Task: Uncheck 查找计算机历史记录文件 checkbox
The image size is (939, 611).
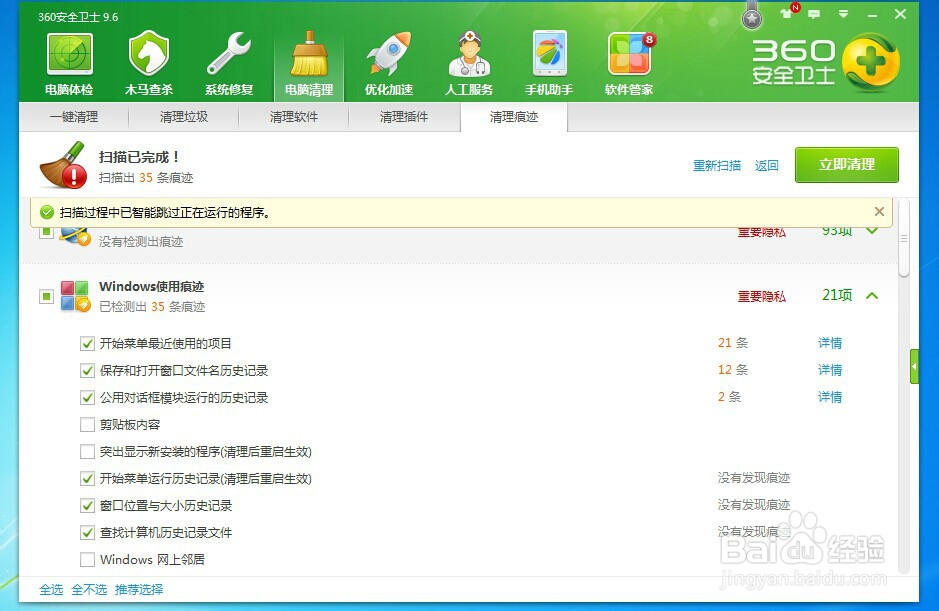Action: click(87, 532)
